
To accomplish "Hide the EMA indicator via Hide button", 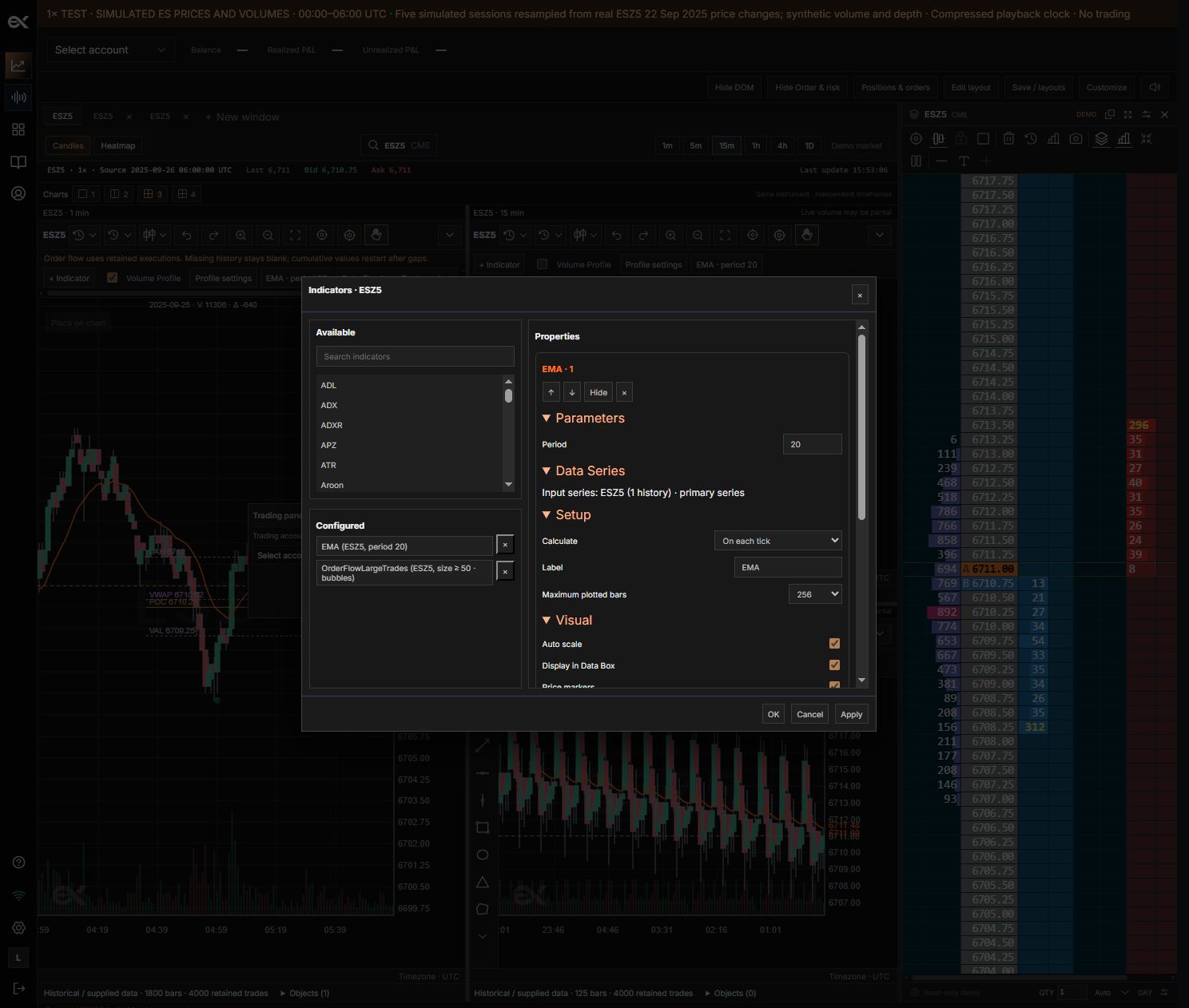I will click(x=598, y=392).
